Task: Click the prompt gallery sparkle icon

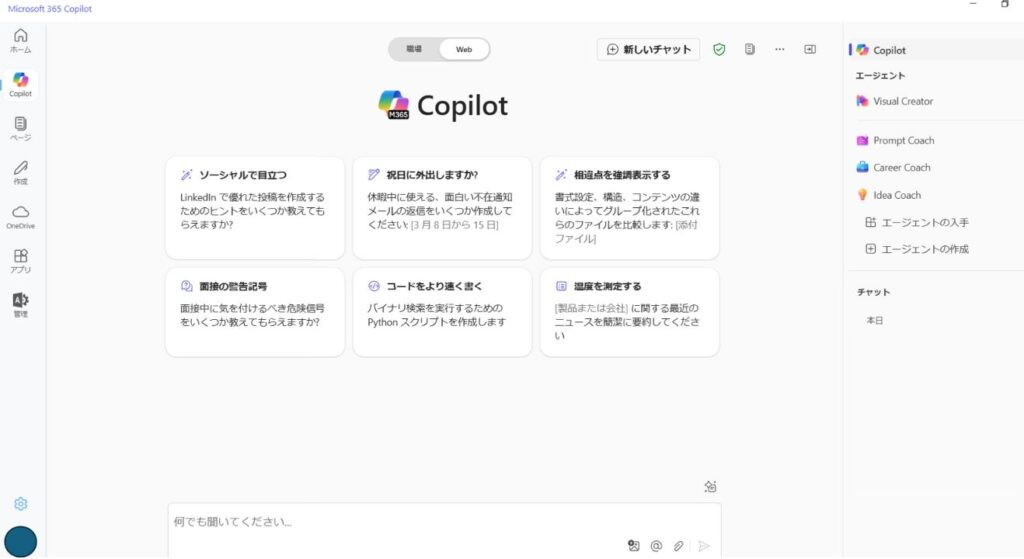Action: [x=711, y=487]
